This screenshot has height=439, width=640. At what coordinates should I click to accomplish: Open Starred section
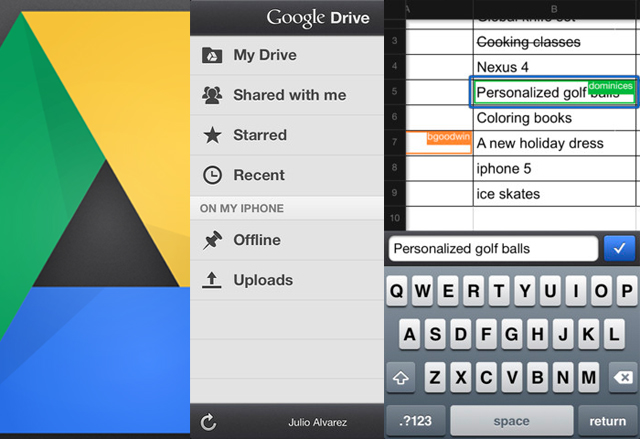(287, 135)
